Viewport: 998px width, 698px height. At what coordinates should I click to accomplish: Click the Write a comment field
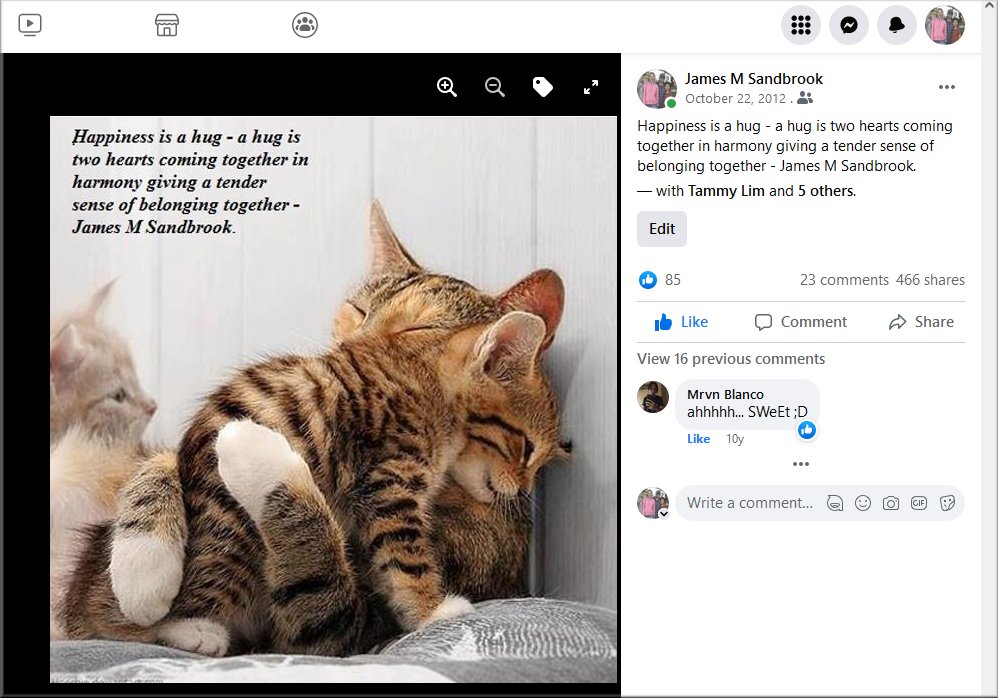click(750, 503)
